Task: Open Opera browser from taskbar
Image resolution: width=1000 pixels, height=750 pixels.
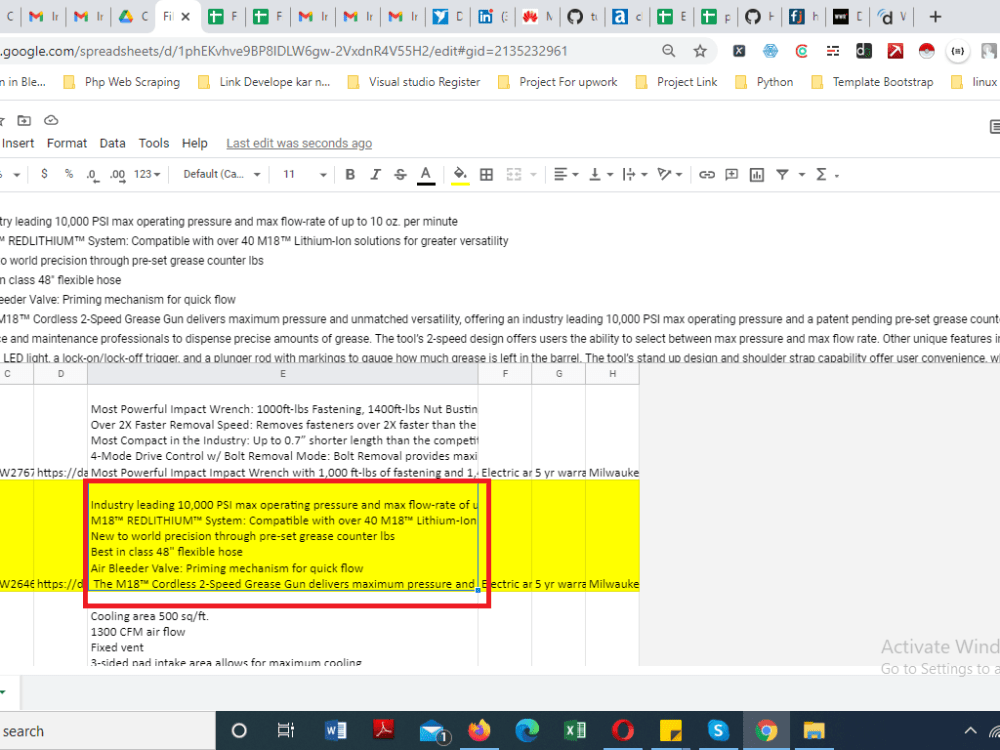Action: click(622, 730)
